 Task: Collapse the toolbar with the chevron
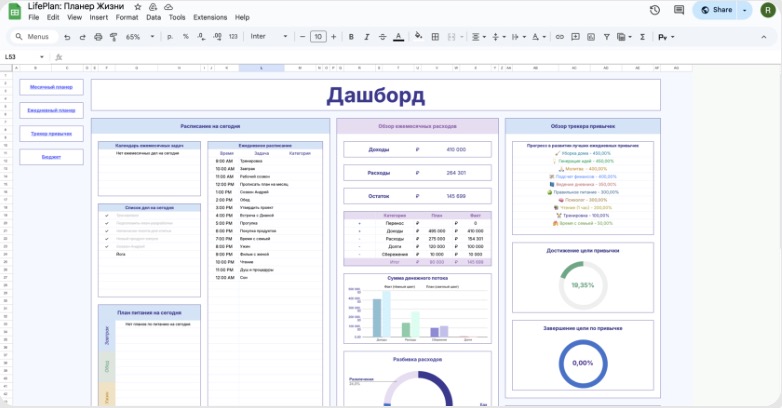764,37
